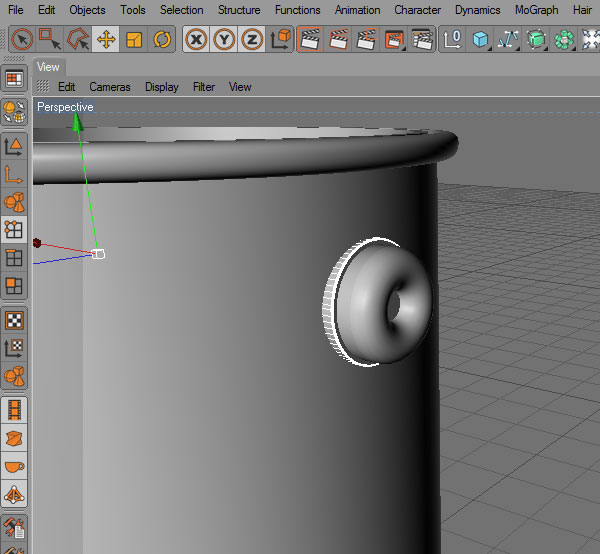Image resolution: width=600 pixels, height=554 pixels.
Task: Click the viewport menu grip handle
Action: pos(43,87)
